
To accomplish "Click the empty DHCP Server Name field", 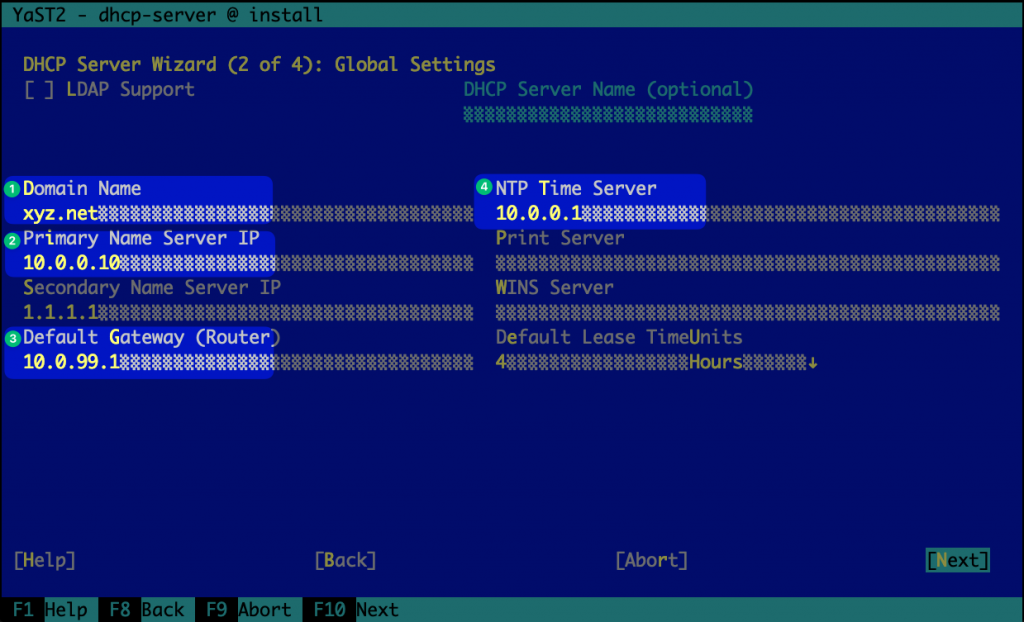I will coord(608,115).
